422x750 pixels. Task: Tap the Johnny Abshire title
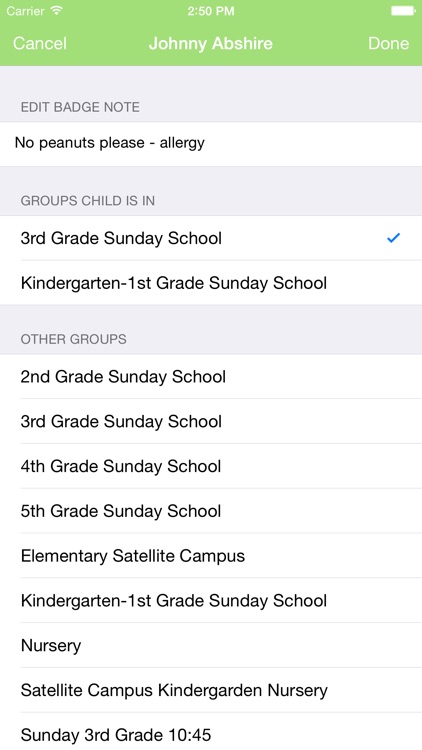(211, 44)
